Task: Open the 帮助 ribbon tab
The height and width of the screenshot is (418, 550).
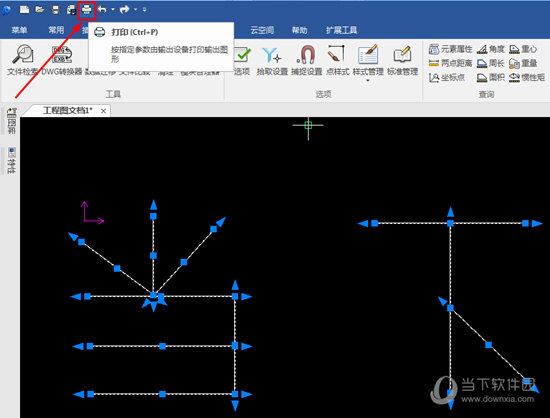Action: click(x=300, y=30)
